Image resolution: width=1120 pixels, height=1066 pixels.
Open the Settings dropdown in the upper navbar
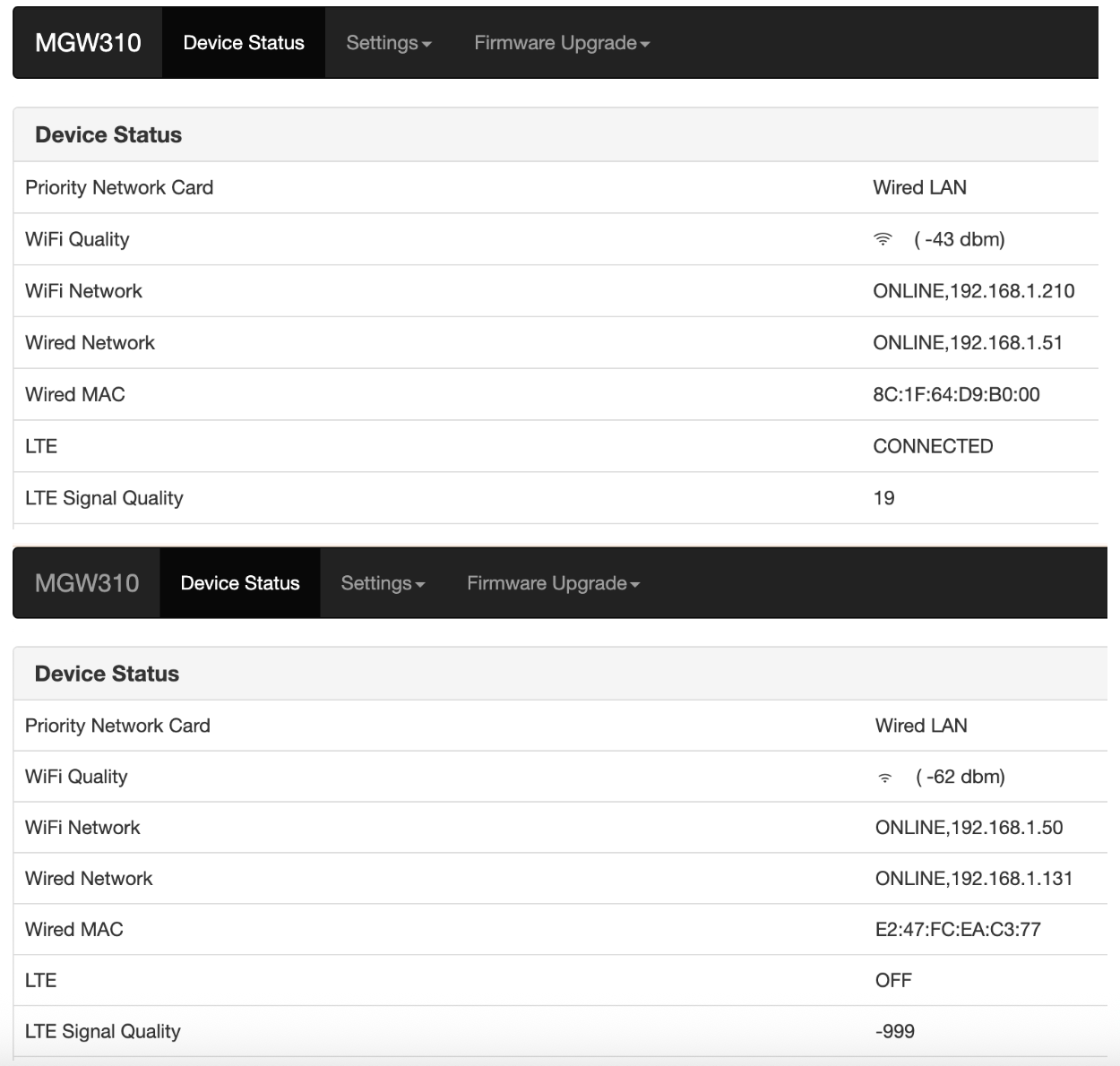click(x=388, y=43)
